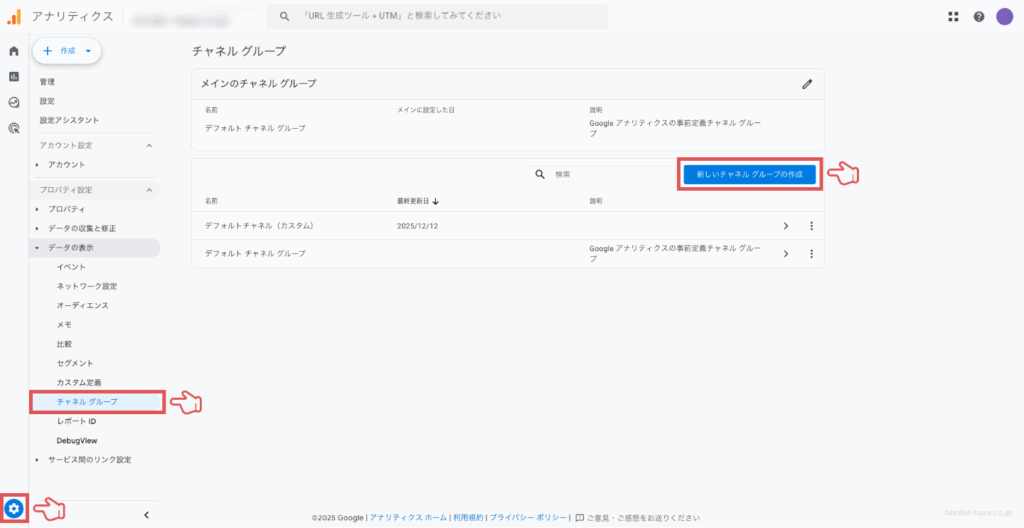Open the Admin gear icon
Screen dimensions: 1024x528
point(14,508)
